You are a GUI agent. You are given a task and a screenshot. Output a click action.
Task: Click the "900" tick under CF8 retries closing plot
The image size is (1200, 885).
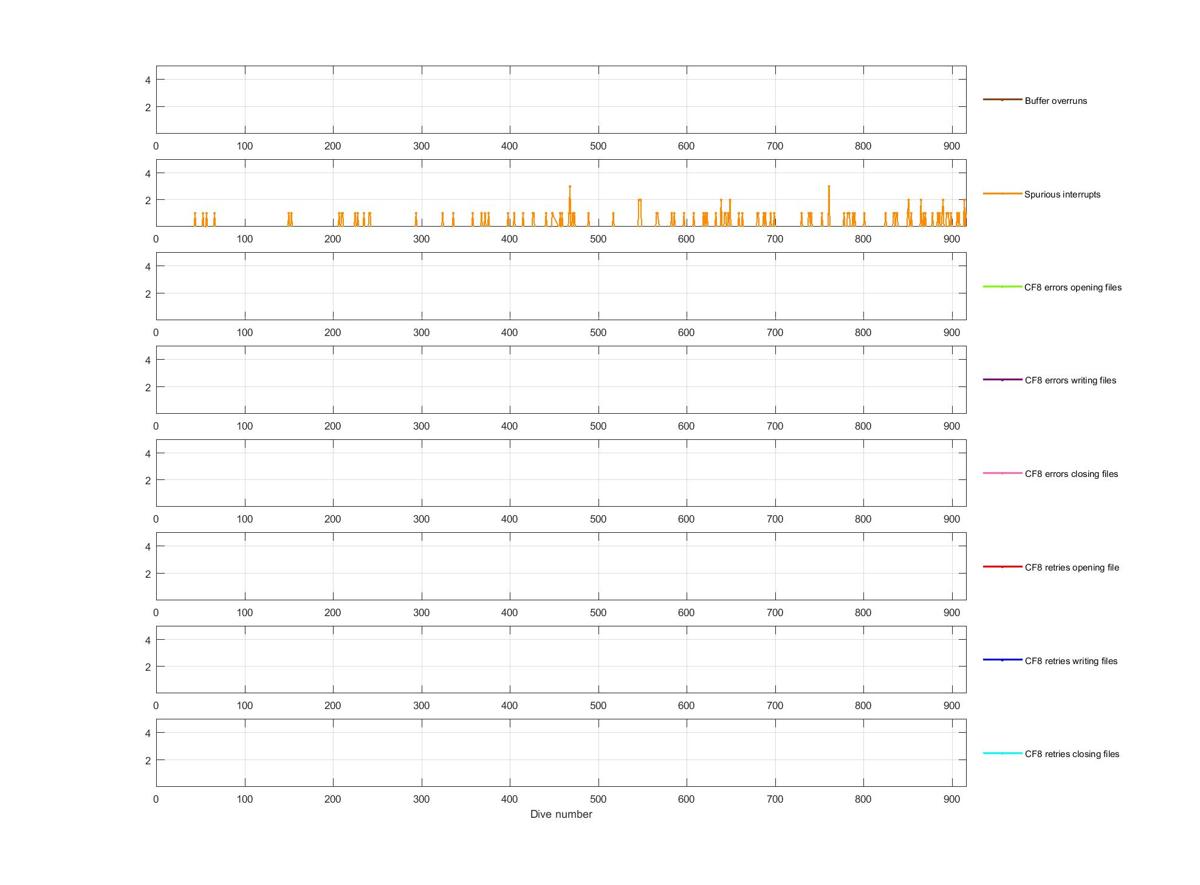[952, 799]
